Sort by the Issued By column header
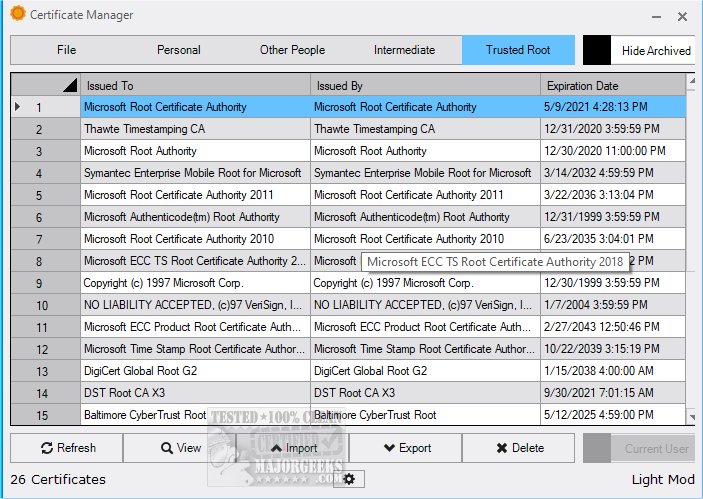This screenshot has height=499, width=703. pos(425,85)
